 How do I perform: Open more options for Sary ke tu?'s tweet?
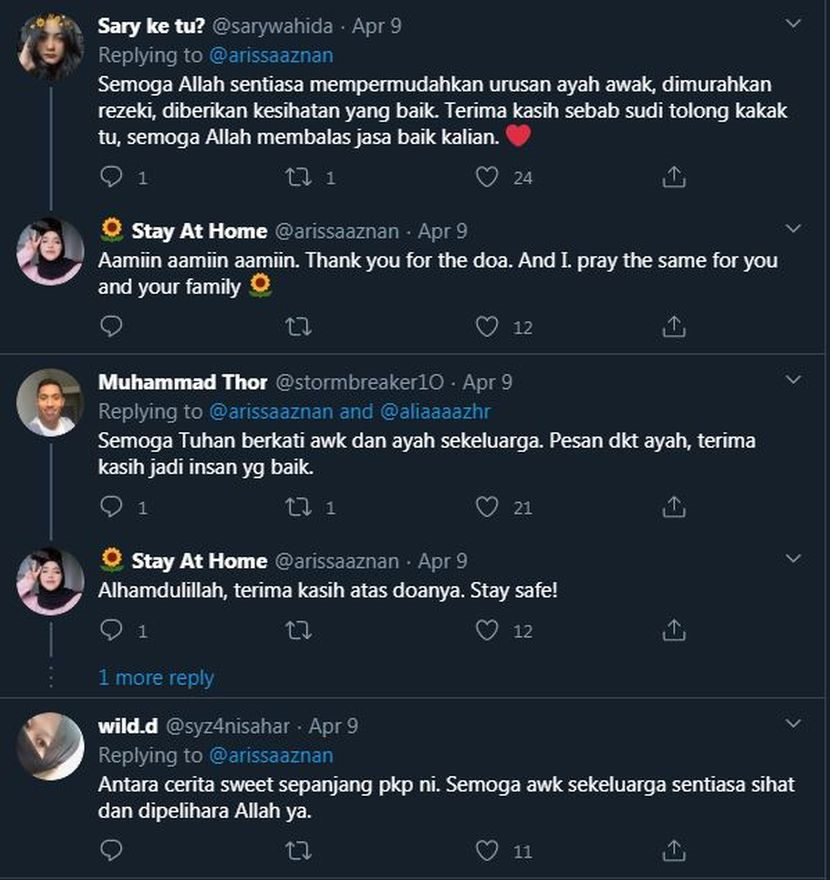pos(793,22)
